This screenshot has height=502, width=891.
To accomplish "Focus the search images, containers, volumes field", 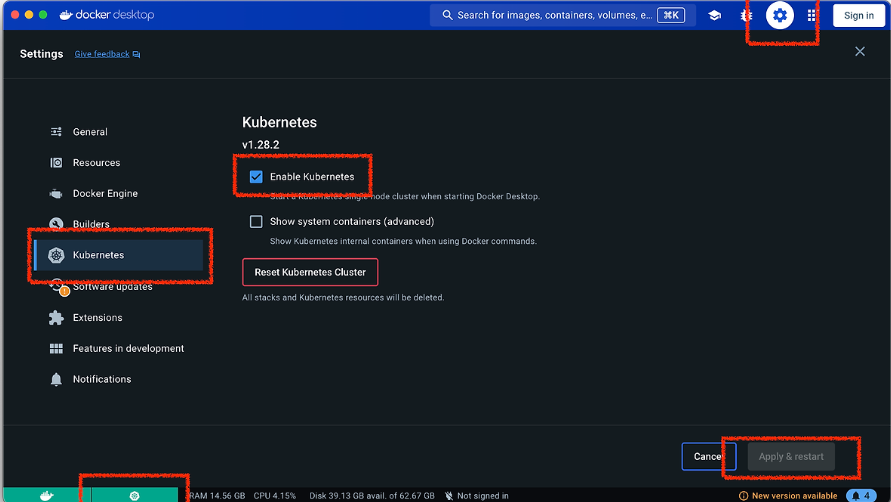I will coord(562,15).
